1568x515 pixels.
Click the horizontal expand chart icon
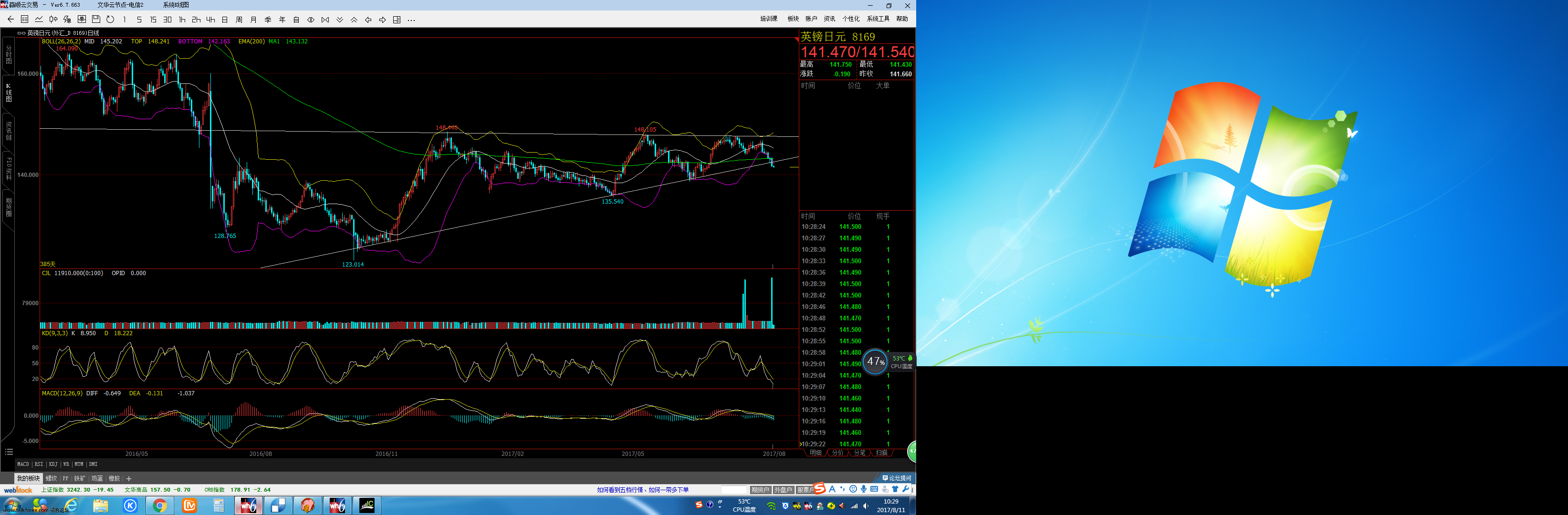tap(311, 20)
